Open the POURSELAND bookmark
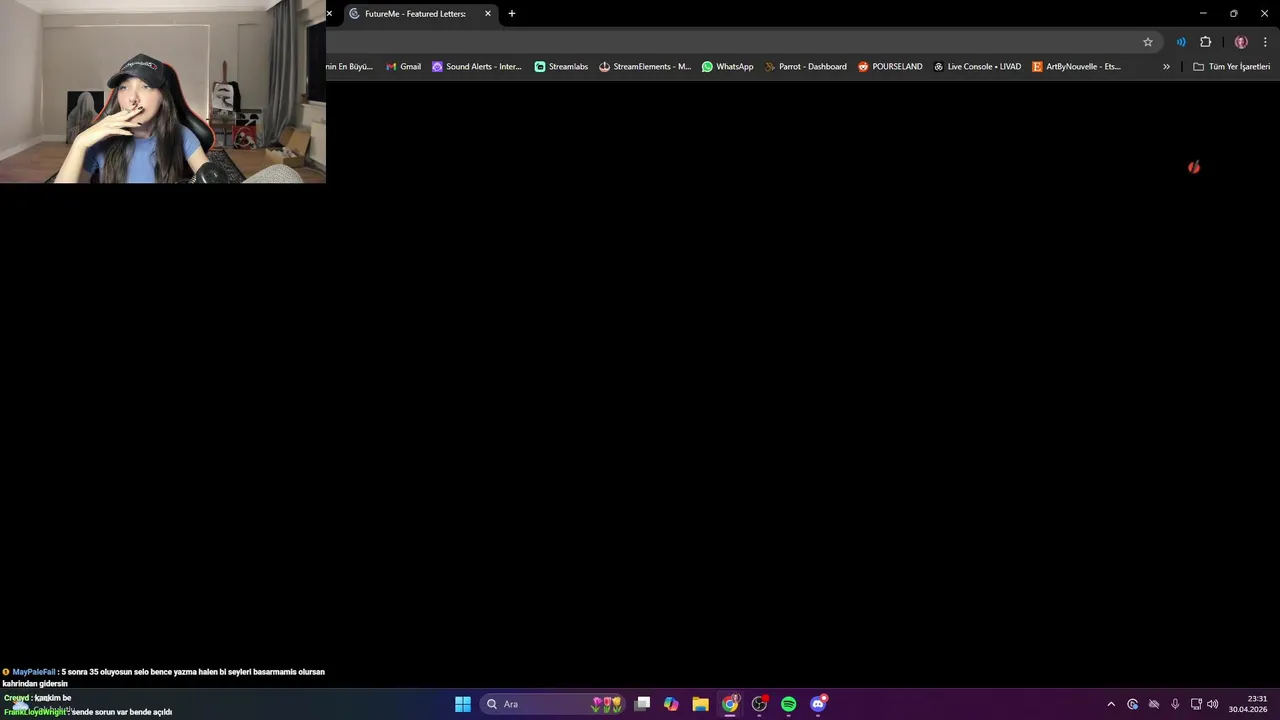 pos(890,67)
